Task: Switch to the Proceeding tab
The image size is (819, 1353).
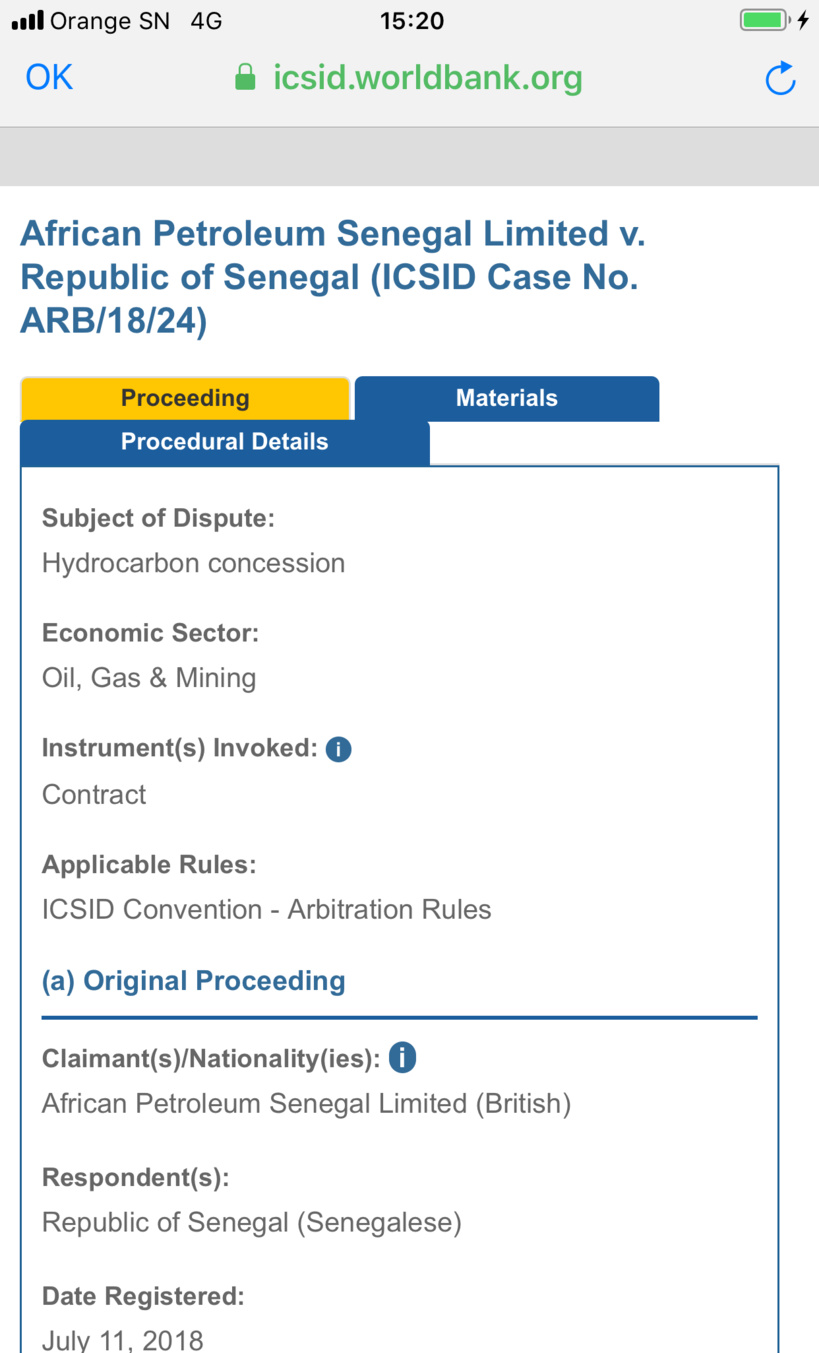Action: 185,398
